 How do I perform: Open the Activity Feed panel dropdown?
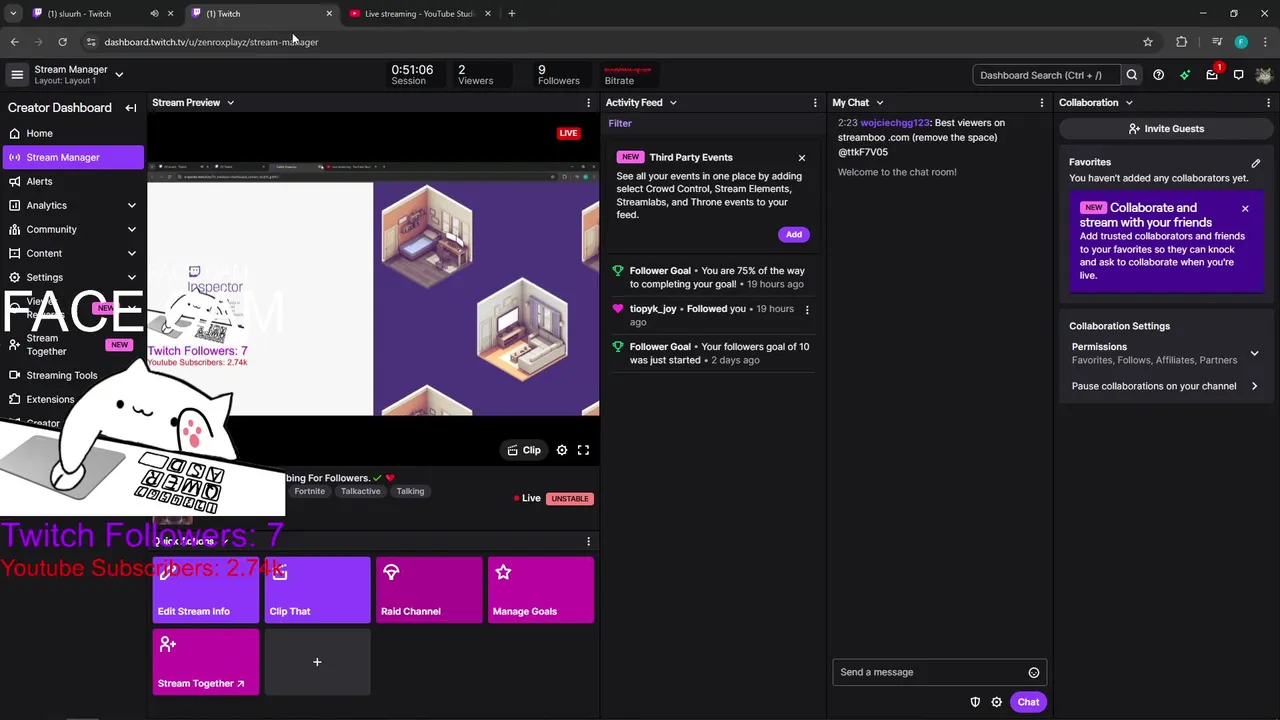(673, 103)
